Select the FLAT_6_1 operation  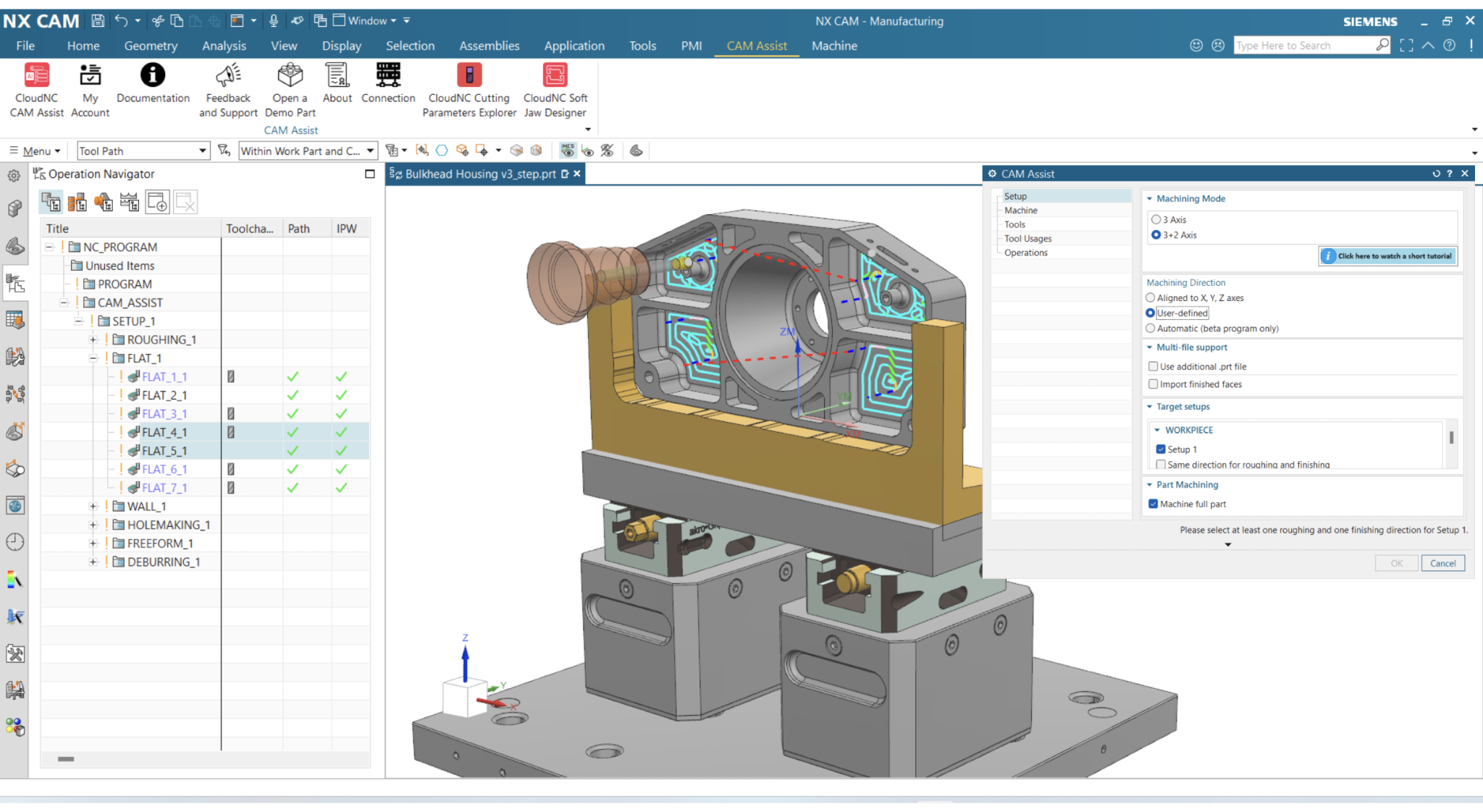(164, 469)
